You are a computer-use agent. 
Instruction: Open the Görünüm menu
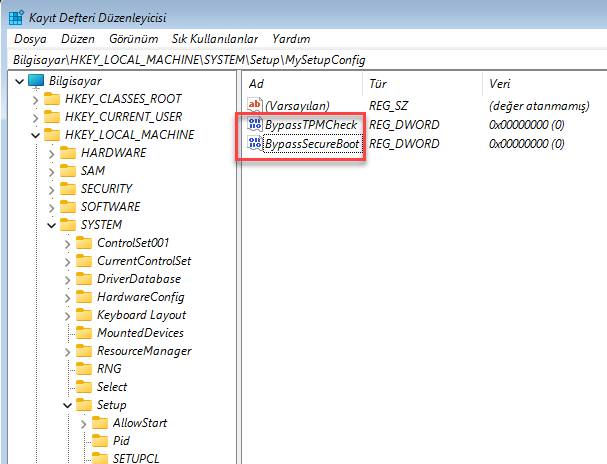(132, 38)
